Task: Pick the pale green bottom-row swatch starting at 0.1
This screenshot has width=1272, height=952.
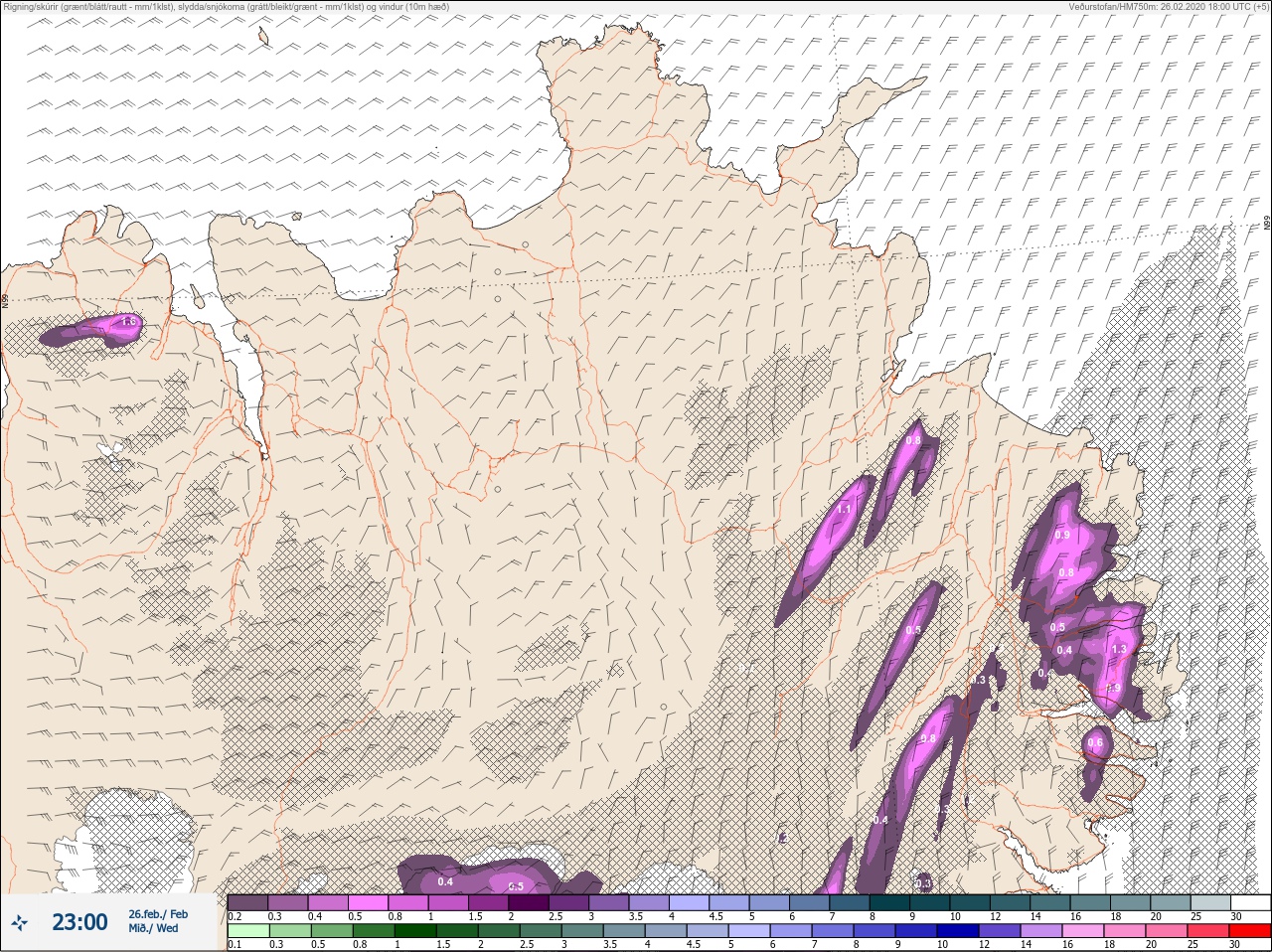Action: point(247,930)
